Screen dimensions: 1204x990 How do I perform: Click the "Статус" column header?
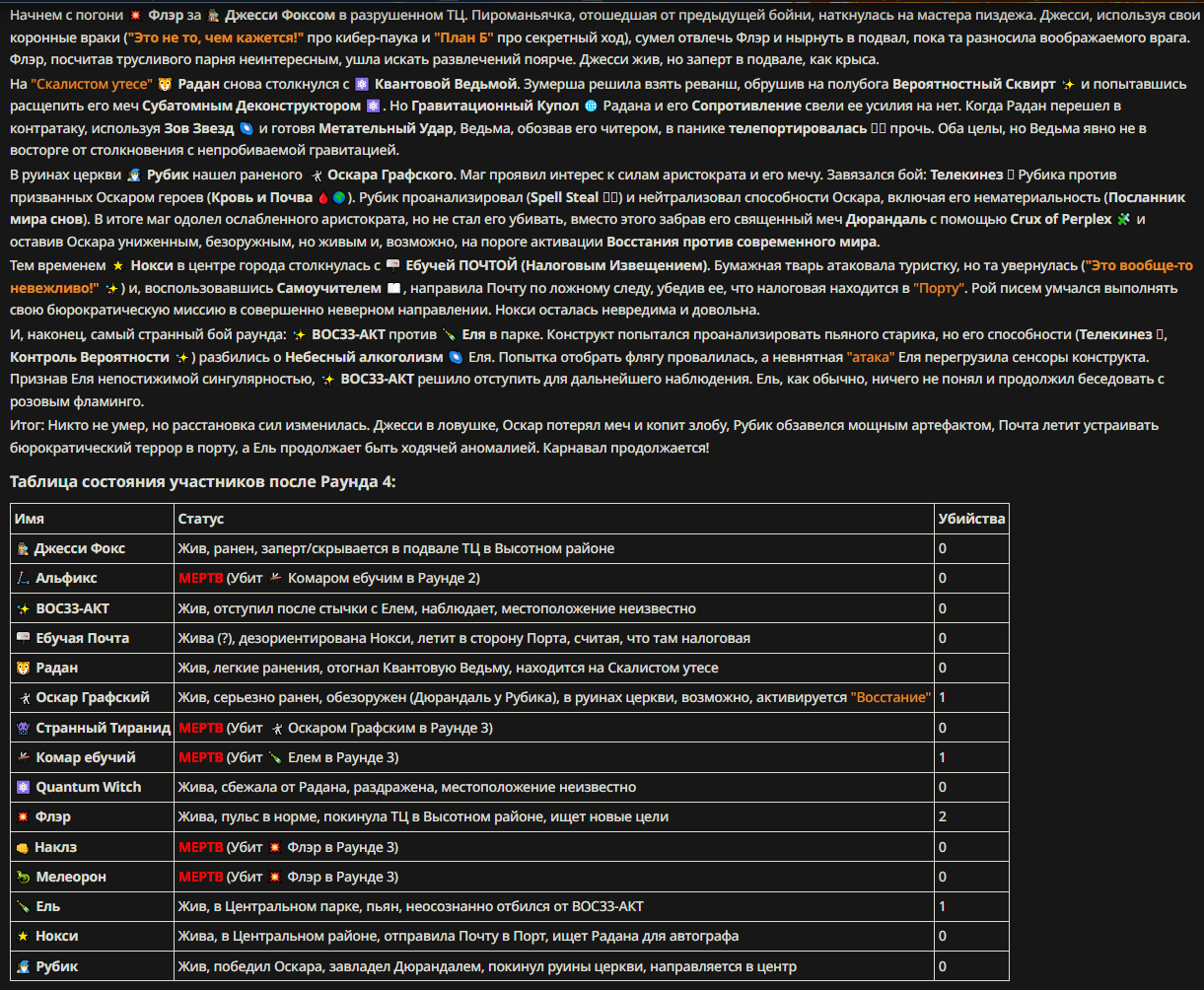click(x=201, y=519)
